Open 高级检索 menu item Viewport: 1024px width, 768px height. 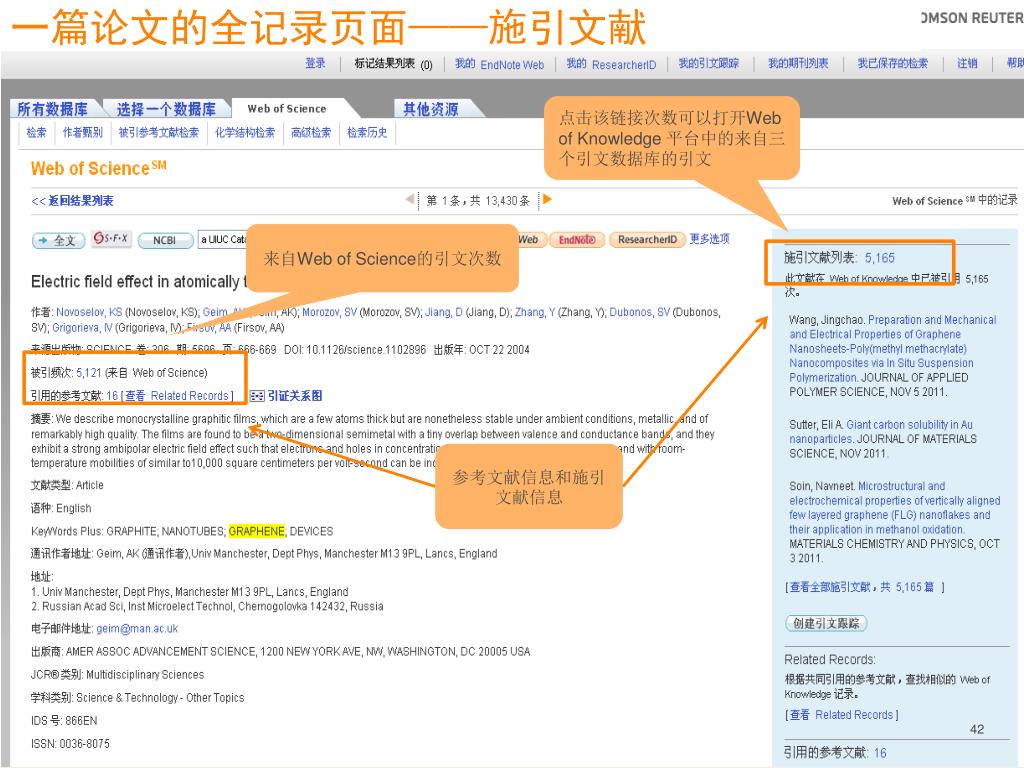[312, 133]
